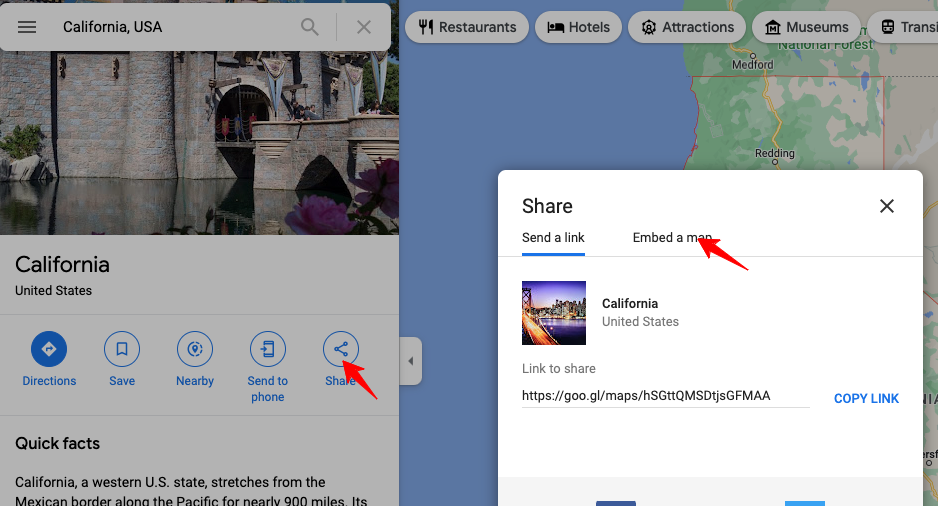Click the California thumbnail in Share dialog

coord(554,313)
